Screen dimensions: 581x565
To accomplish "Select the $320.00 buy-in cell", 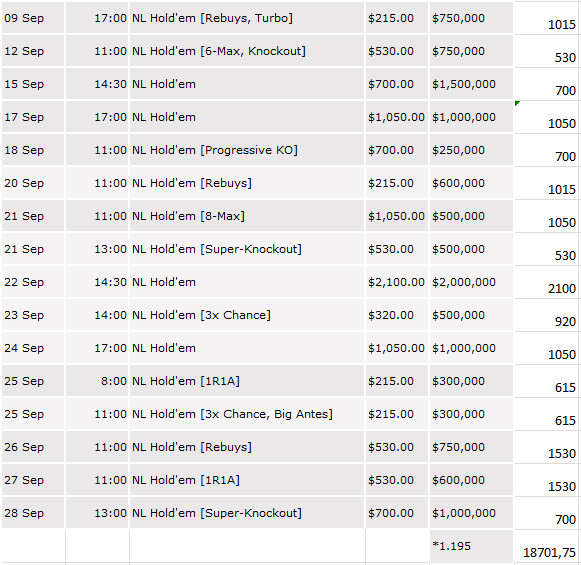I will (x=397, y=315).
